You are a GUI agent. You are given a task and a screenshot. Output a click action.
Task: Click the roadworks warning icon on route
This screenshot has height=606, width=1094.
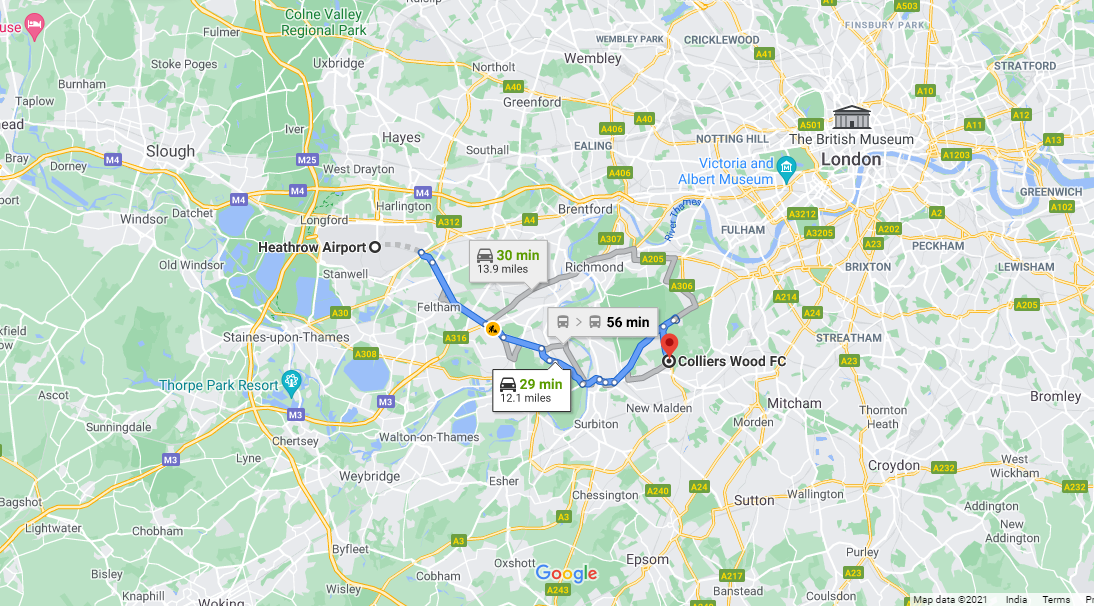[x=493, y=329]
